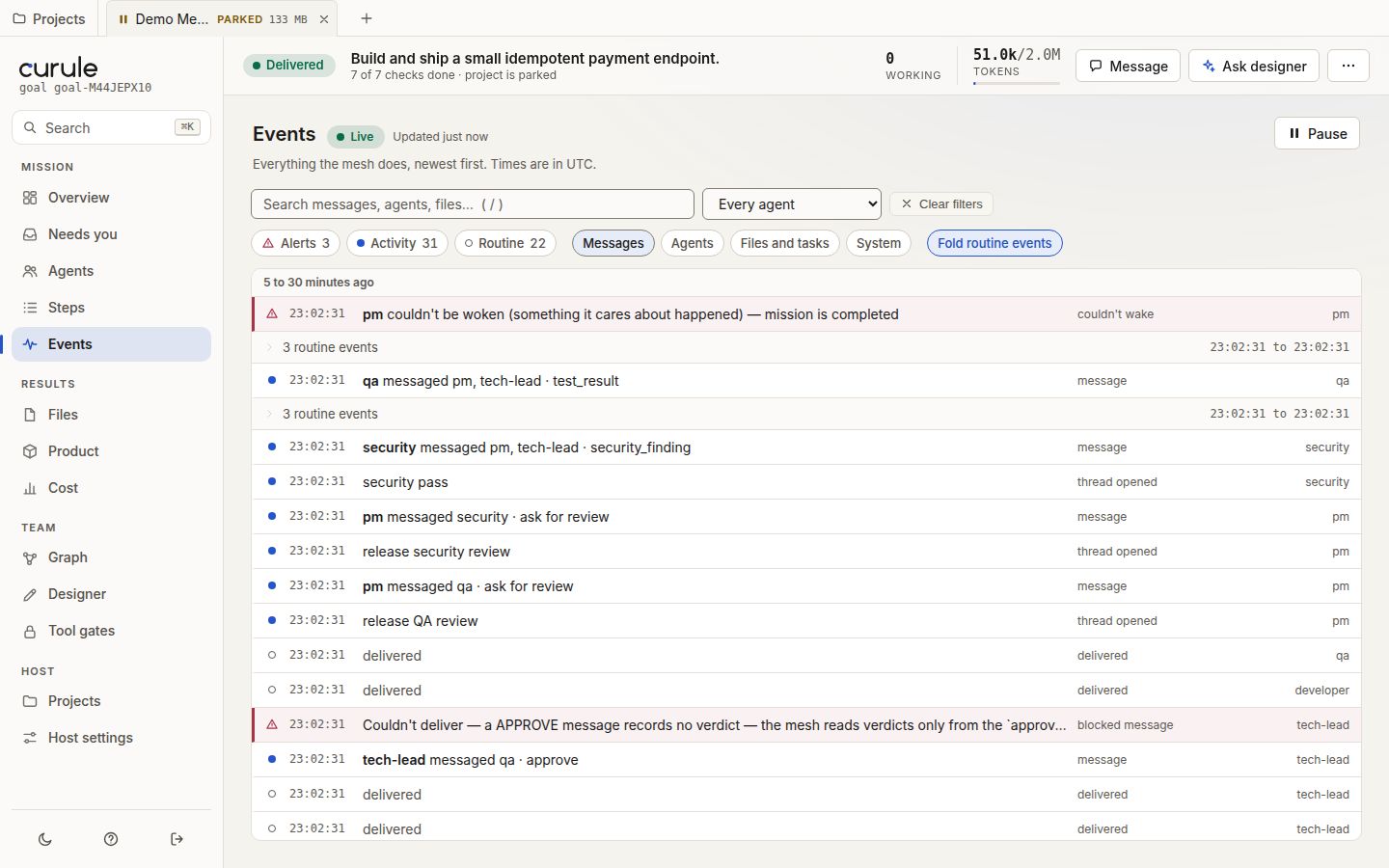Close the Demo Me... tab

point(324,19)
